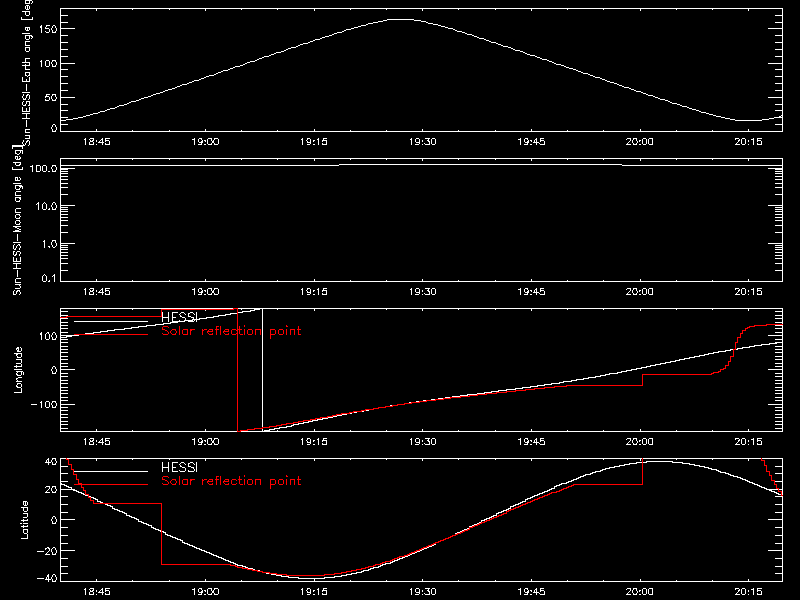800x600 pixels.
Task: Click the Sun-HESSI-Earth angle axis label
Action: (27, 73)
